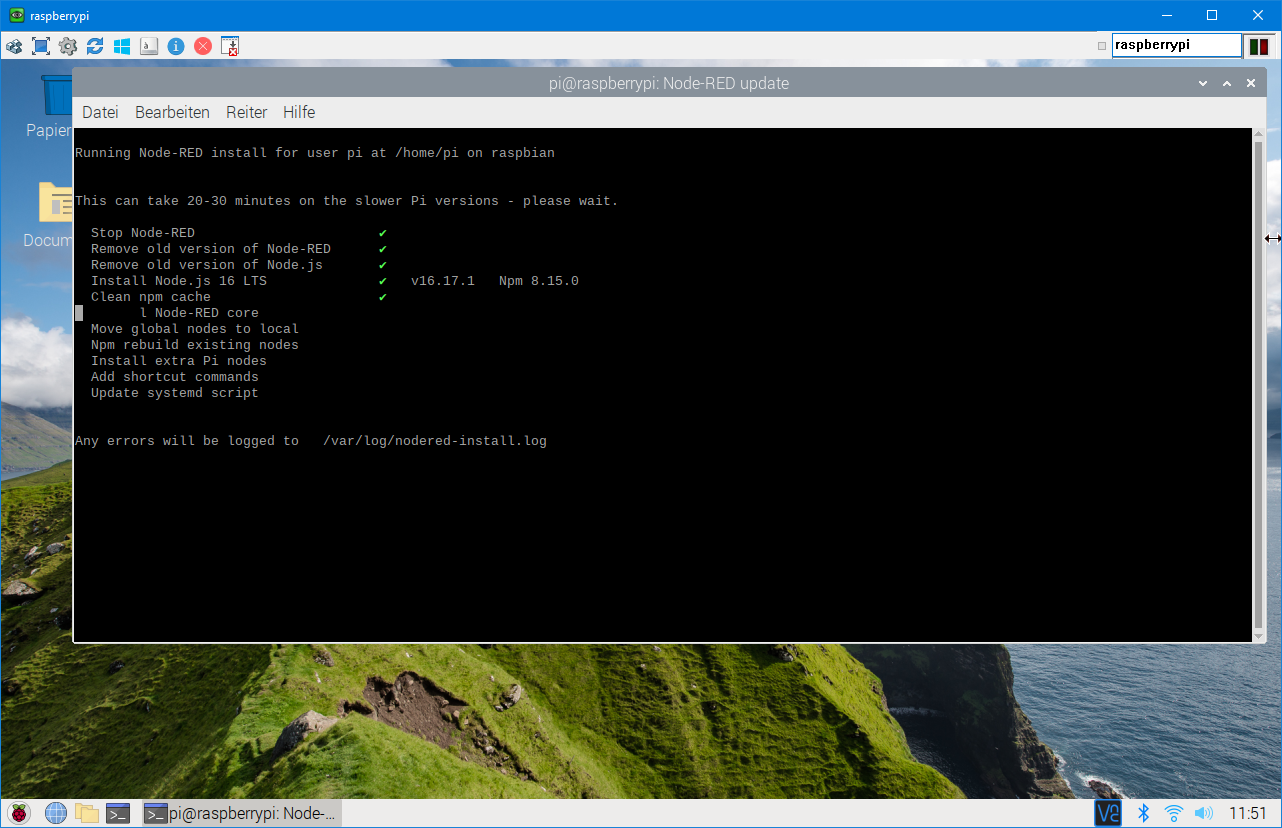The image size is (1282, 828).
Task: Maximize the Node-RED update terminal window
Action: 1227,84
